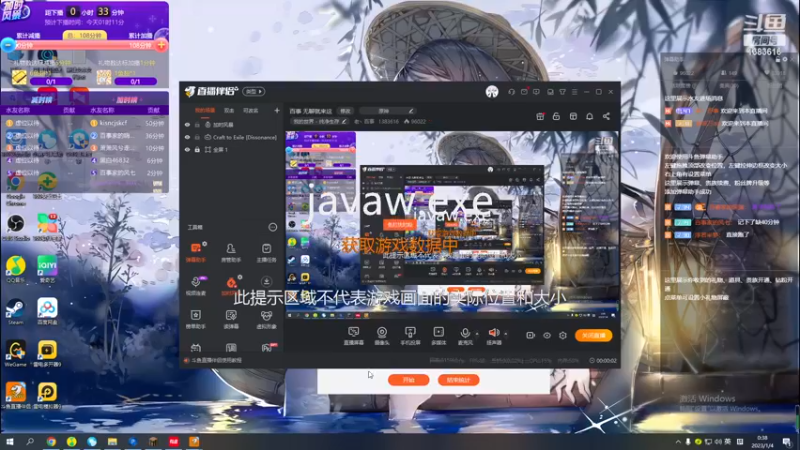Expand microphone options arrow

point(477,334)
